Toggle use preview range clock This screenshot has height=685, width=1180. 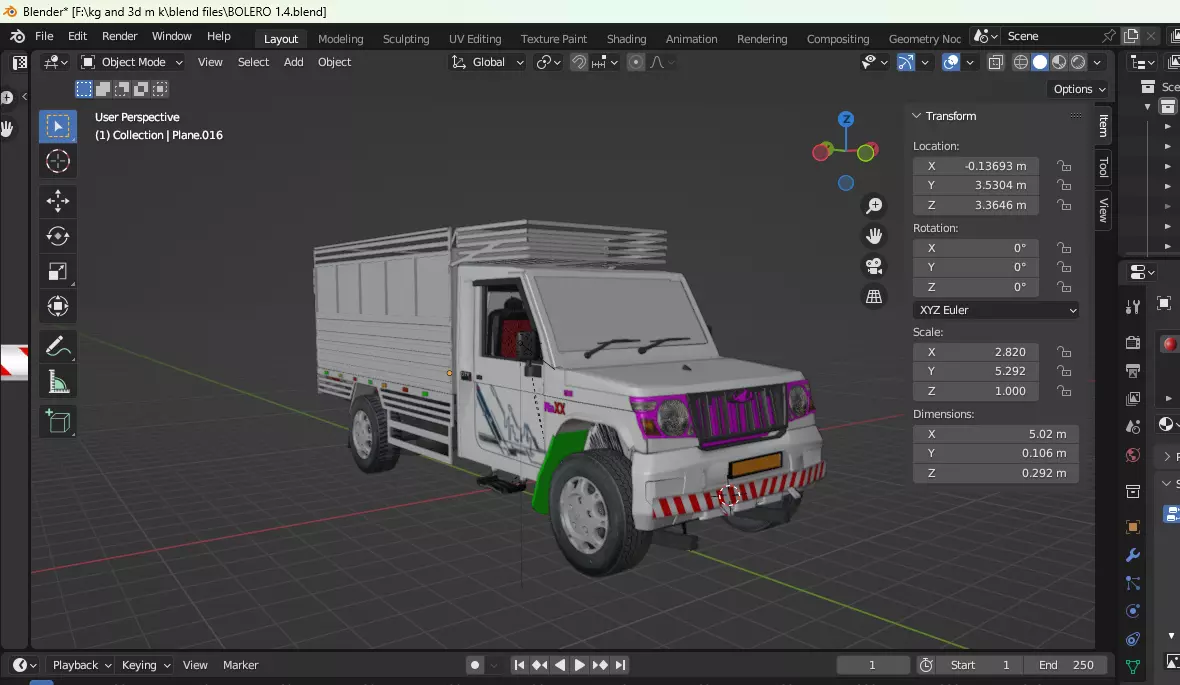click(x=926, y=665)
